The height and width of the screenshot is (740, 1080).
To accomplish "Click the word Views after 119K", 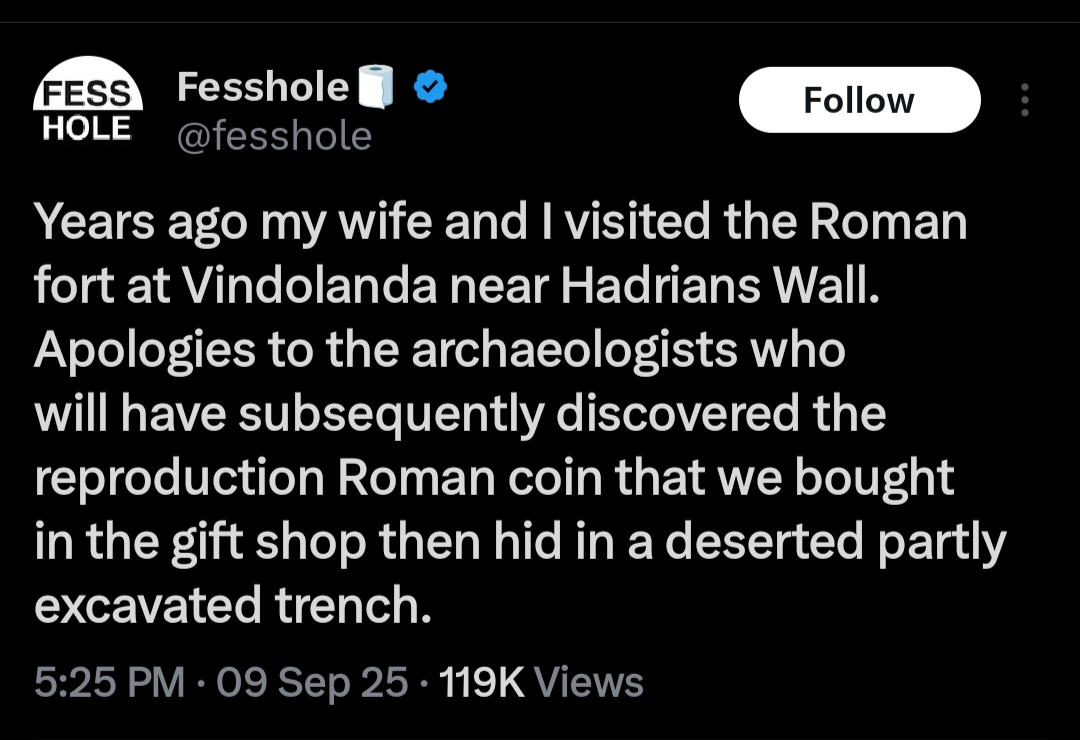I will click(589, 682).
